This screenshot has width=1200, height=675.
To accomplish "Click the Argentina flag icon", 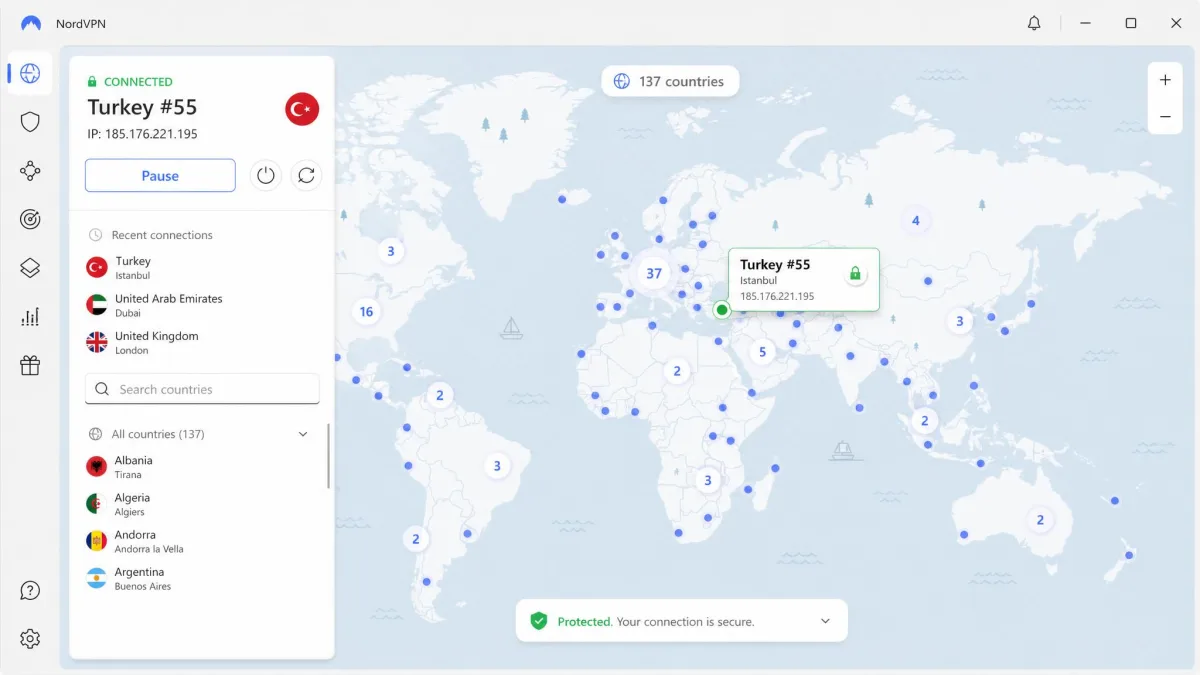I will point(97,578).
